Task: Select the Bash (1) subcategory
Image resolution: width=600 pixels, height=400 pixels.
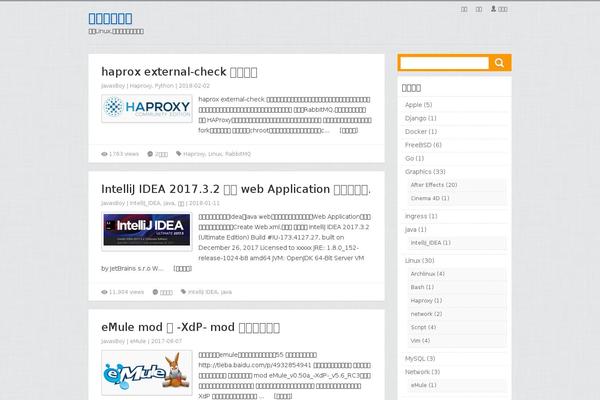Action: [x=422, y=287]
